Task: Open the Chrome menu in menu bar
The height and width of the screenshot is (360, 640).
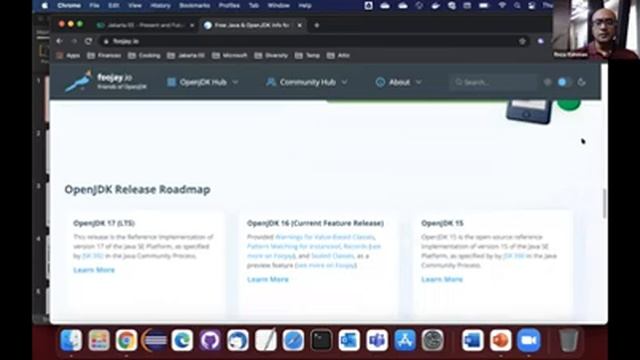Action: coord(69,6)
